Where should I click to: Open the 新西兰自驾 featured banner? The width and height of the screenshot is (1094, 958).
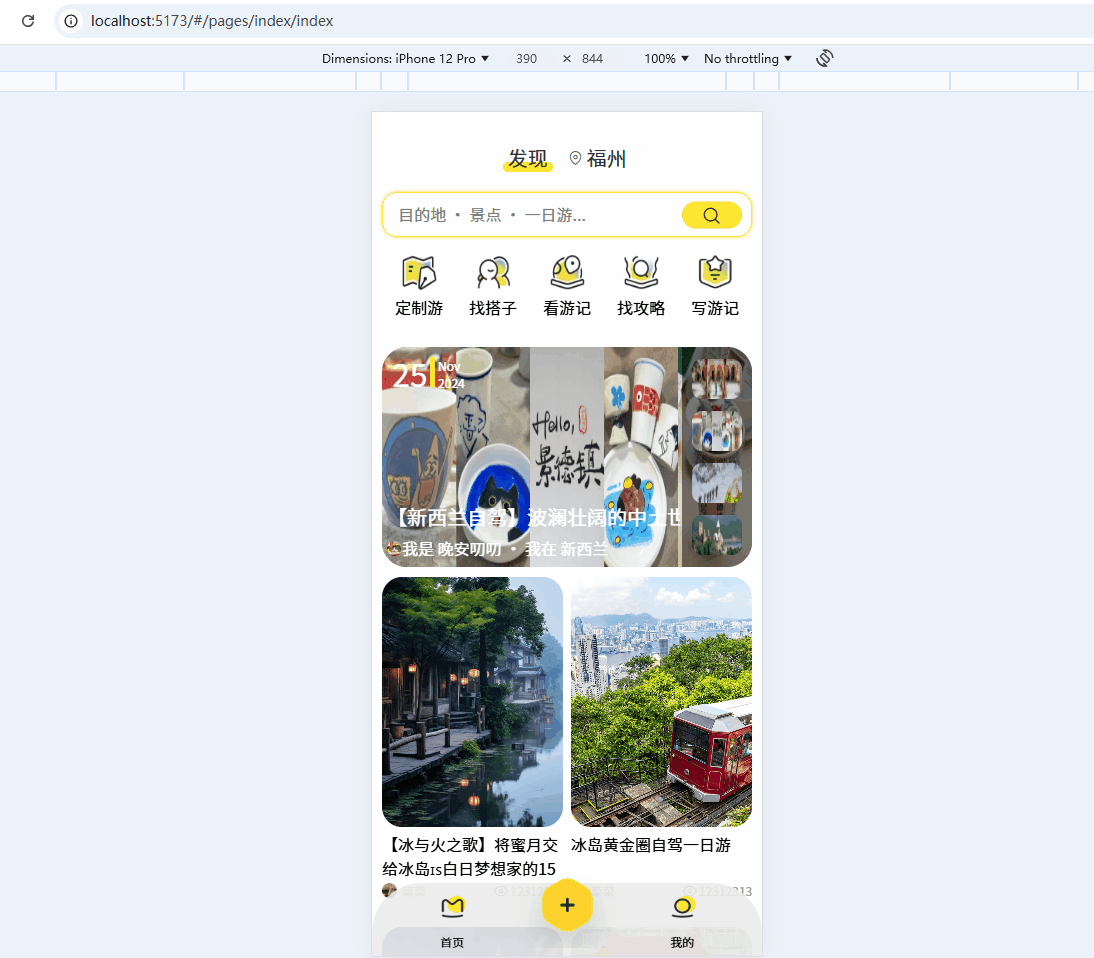pos(567,457)
